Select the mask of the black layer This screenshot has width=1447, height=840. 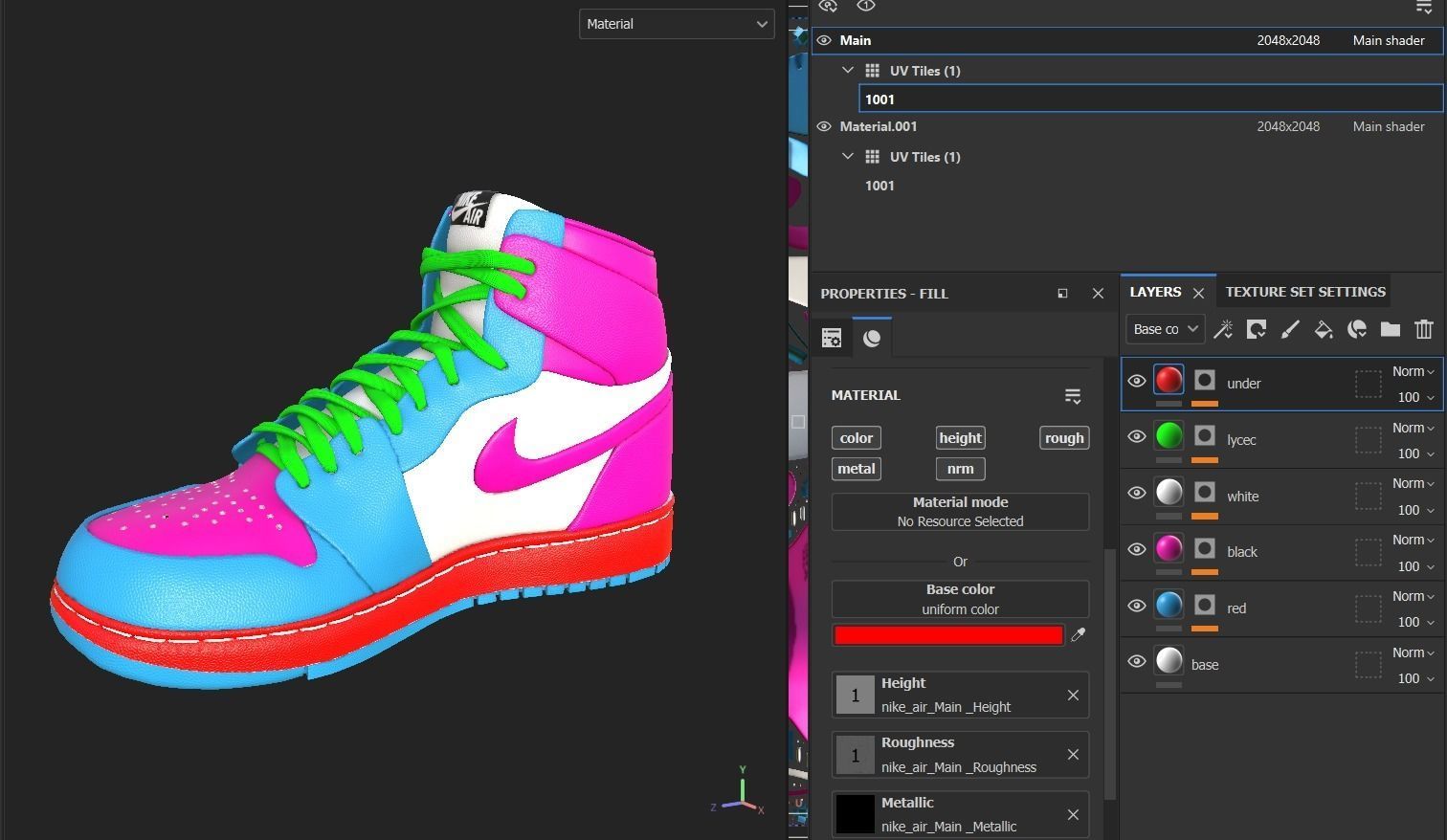[x=1205, y=549]
